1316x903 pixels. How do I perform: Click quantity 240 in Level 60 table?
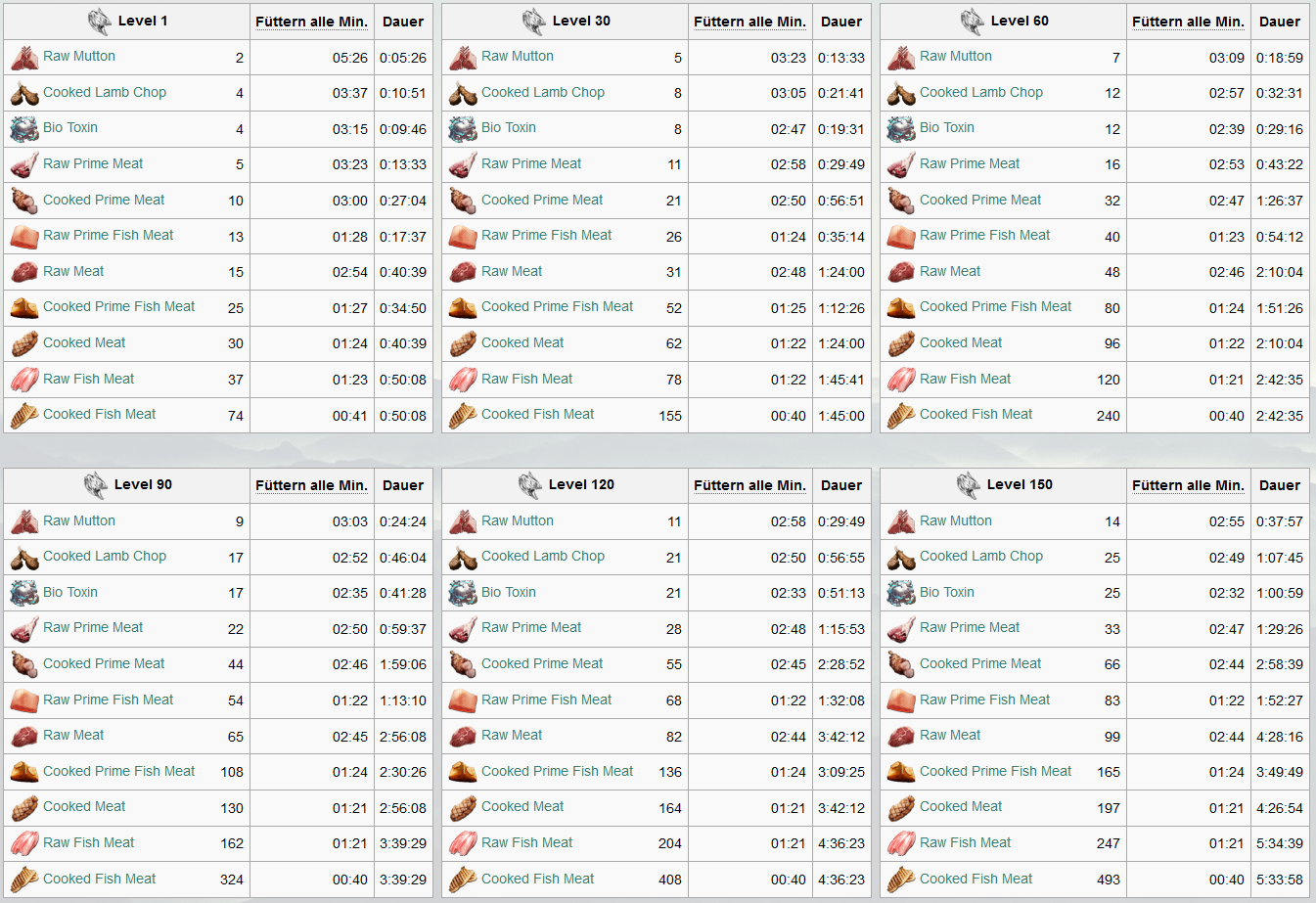(1109, 416)
